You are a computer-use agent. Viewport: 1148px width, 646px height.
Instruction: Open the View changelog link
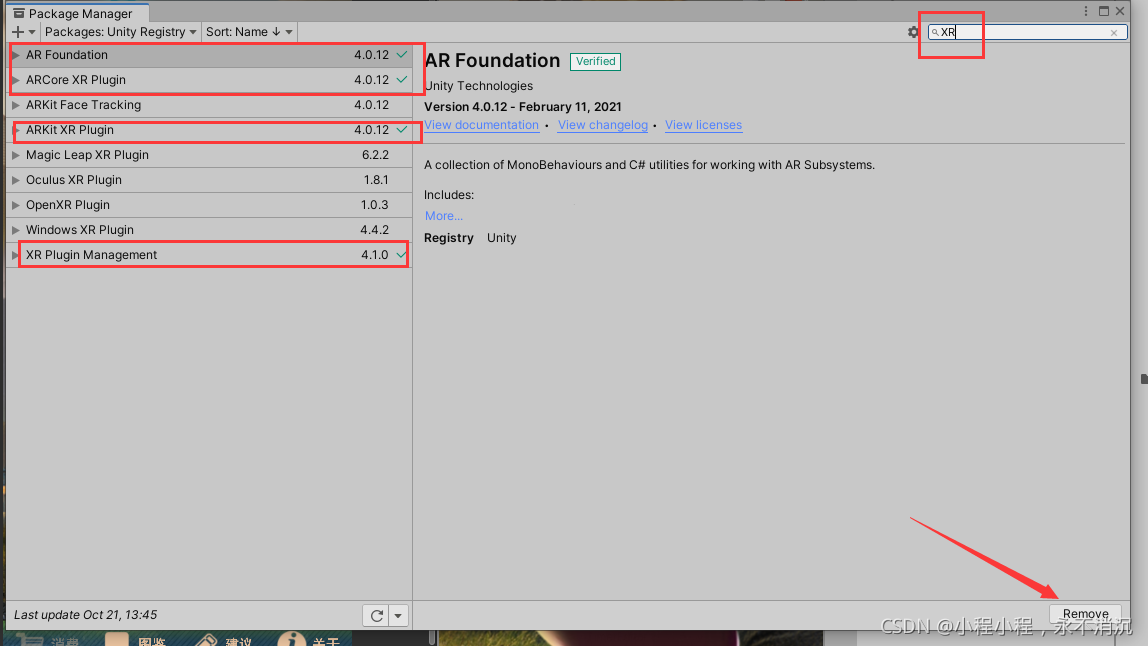tap(603, 125)
